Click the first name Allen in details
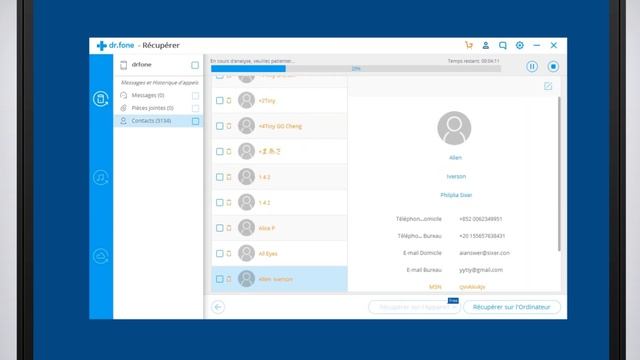640x360 pixels. coord(456,158)
